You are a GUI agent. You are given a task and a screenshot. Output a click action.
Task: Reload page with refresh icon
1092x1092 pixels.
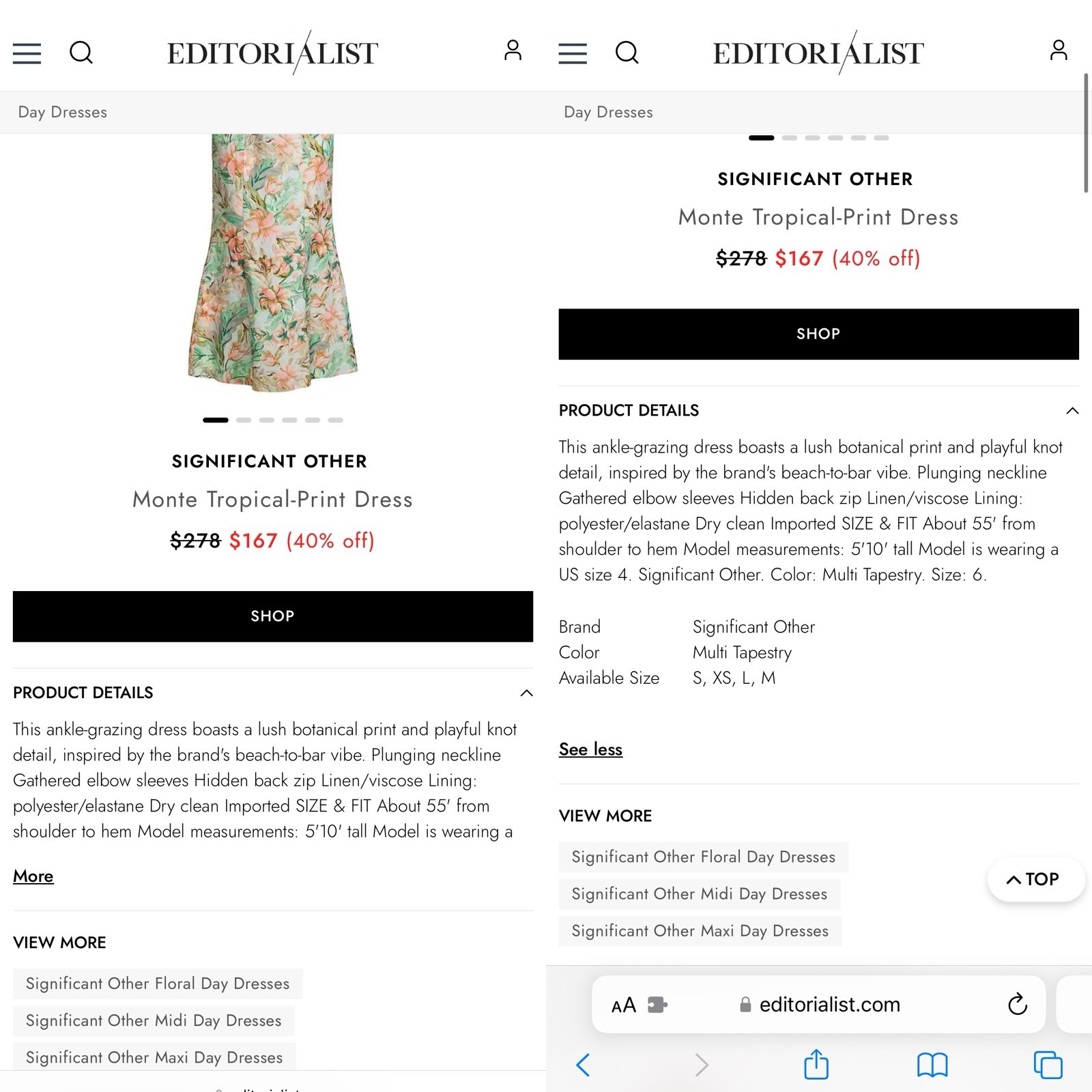(x=1018, y=1004)
